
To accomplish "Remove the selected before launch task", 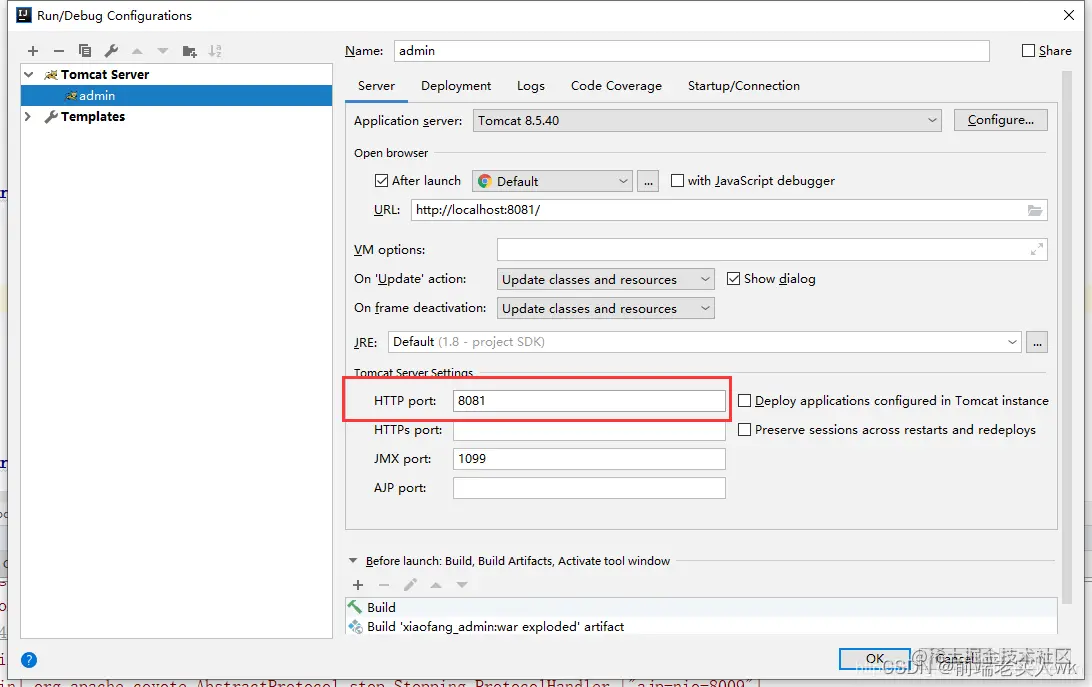I will [384, 585].
